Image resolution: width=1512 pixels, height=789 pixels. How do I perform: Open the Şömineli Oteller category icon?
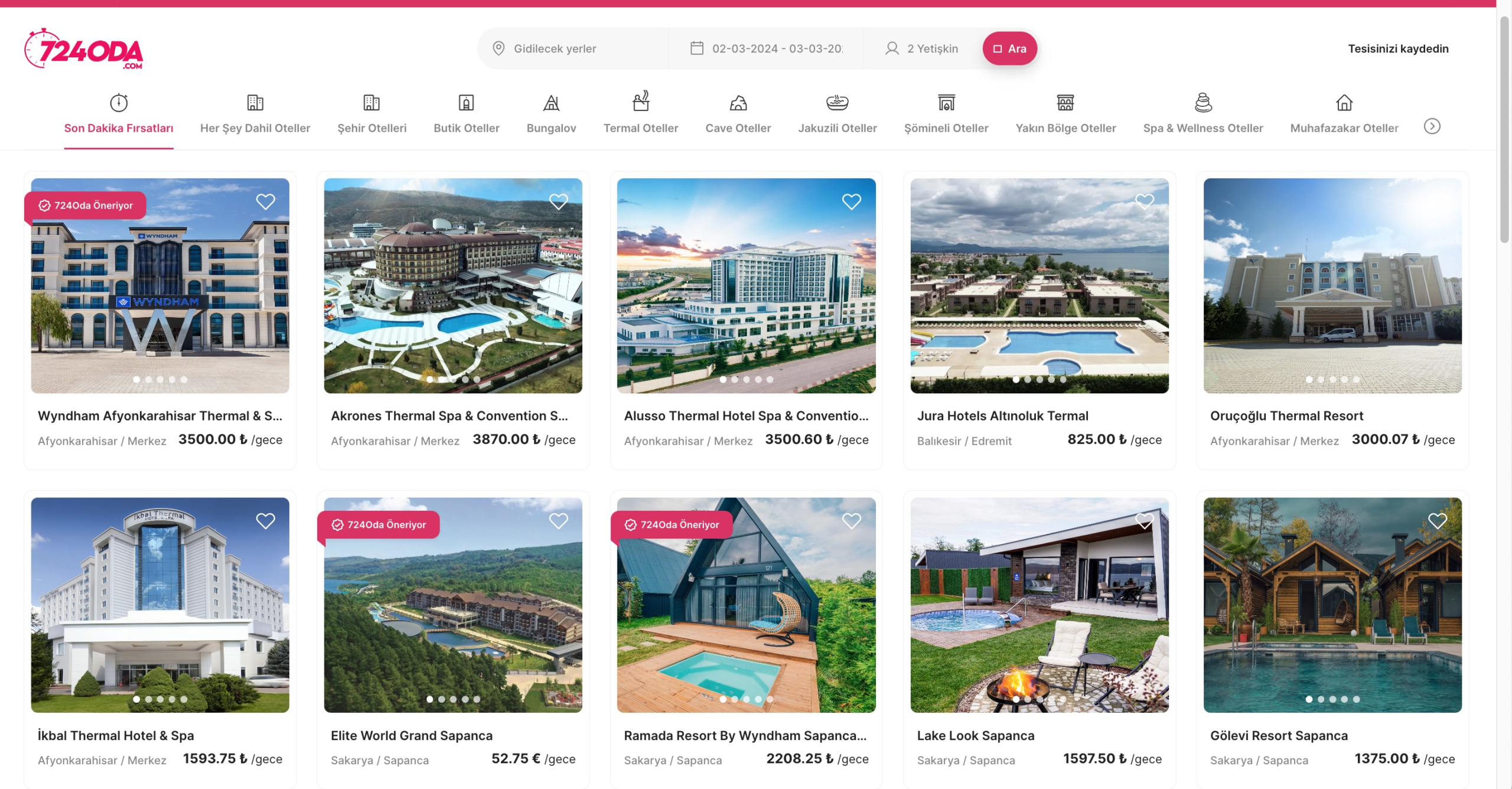coord(946,103)
